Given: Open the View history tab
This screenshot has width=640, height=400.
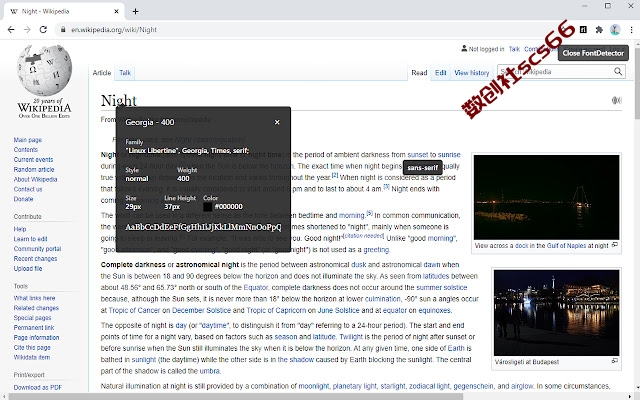Looking at the screenshot, I should pyautogui.click(x=471, y=73).
